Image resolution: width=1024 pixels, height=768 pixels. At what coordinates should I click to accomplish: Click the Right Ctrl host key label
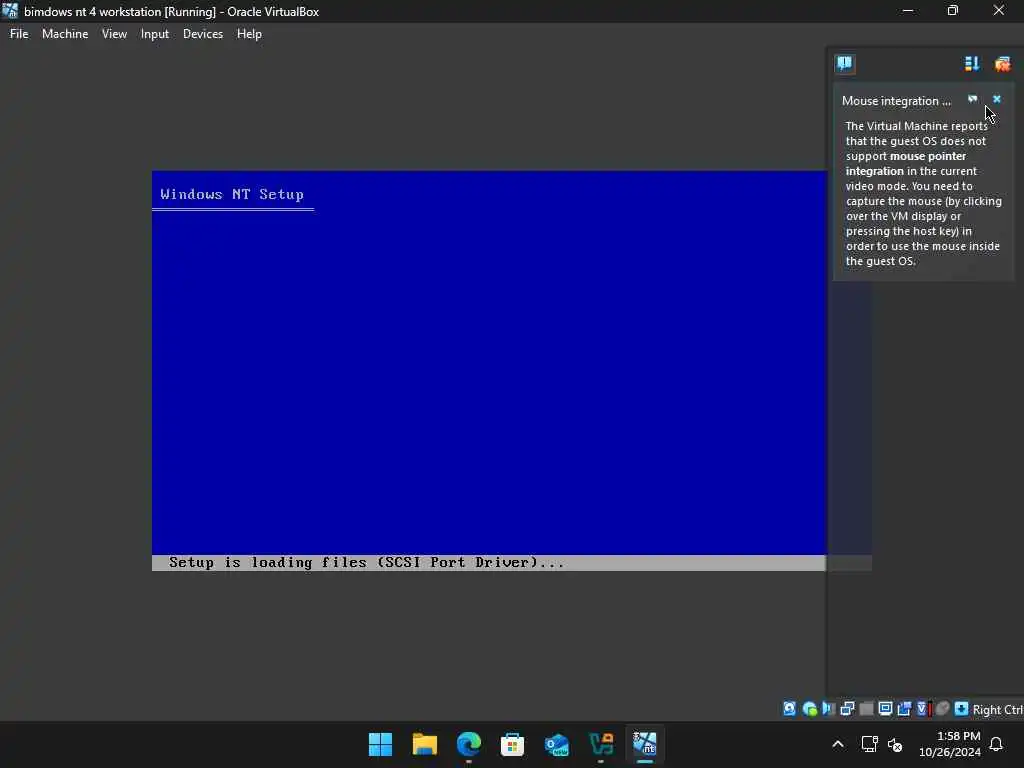(997, 709)
